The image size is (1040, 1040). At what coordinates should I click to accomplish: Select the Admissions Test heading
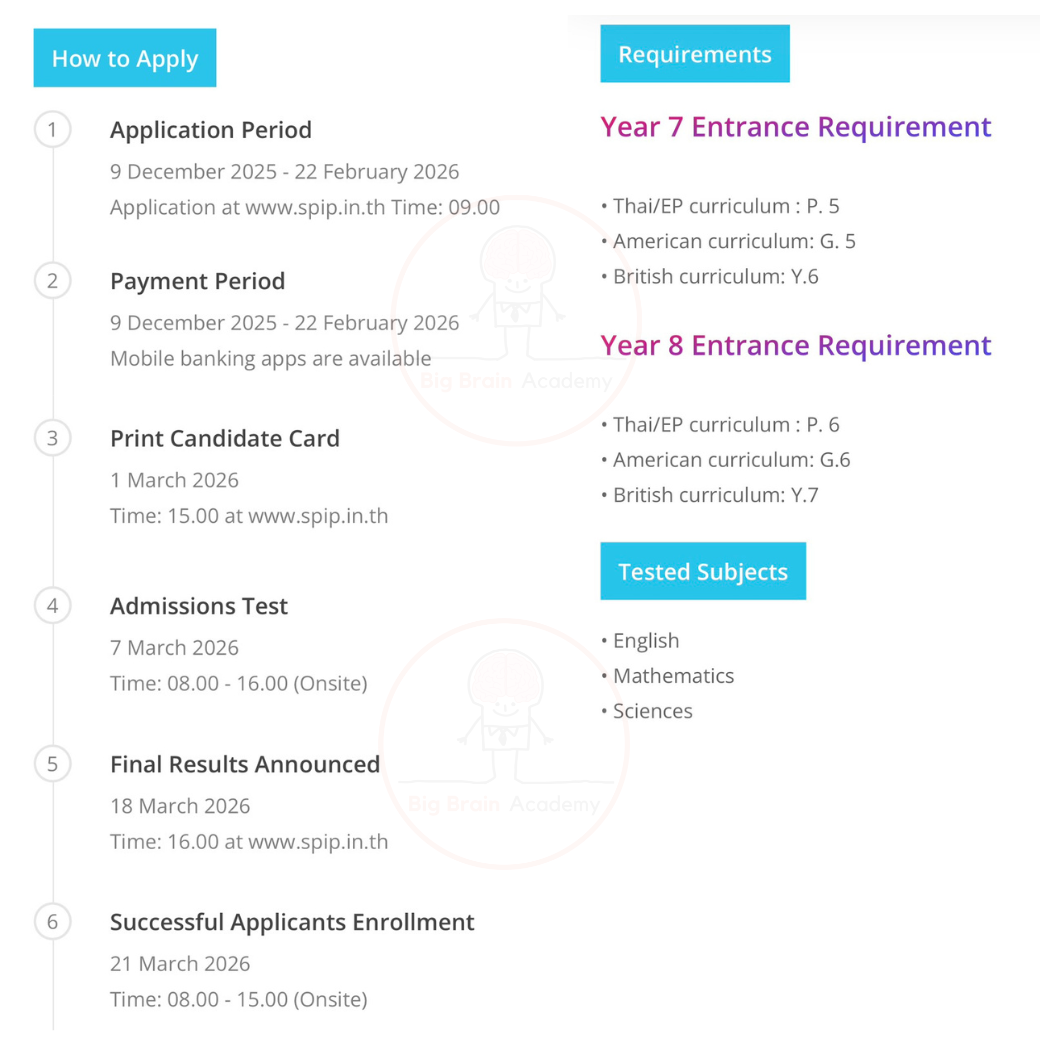tap(199, 606)
